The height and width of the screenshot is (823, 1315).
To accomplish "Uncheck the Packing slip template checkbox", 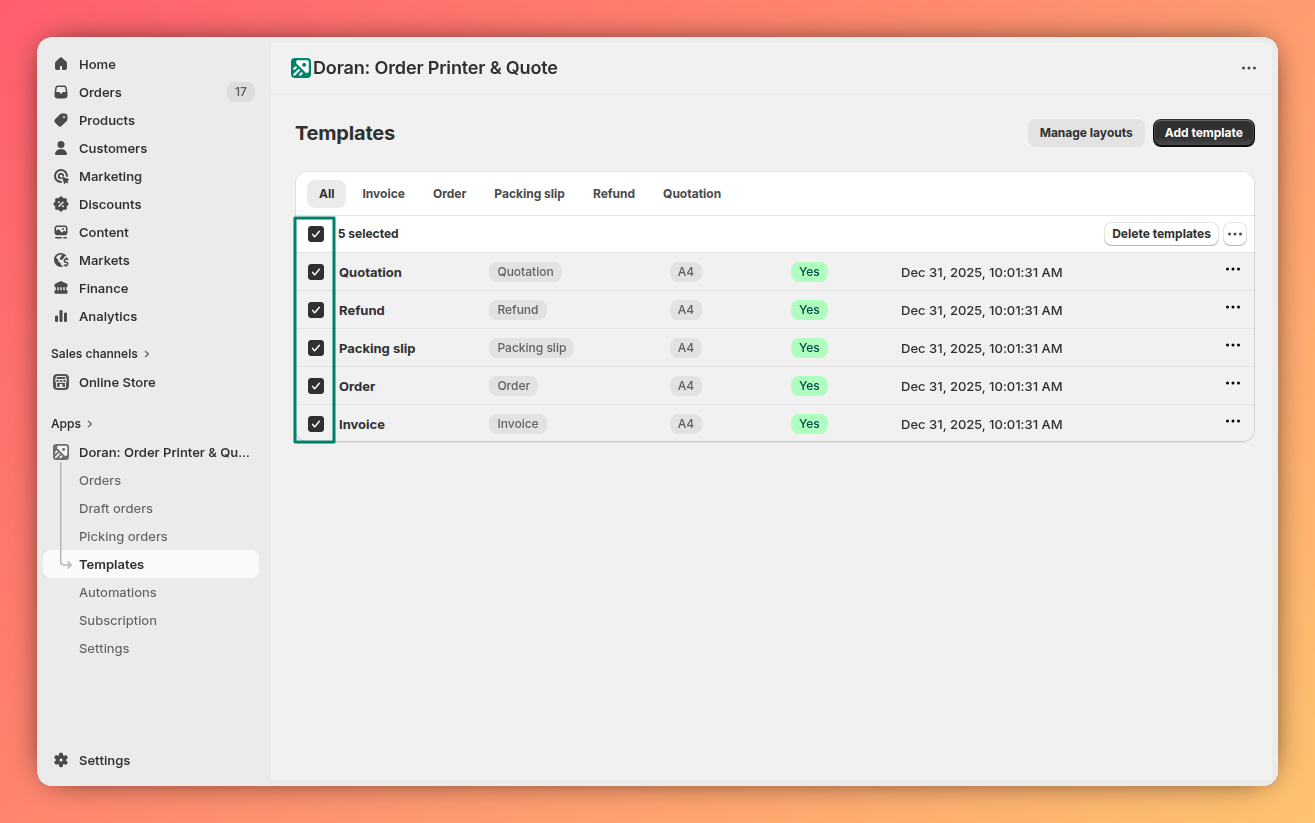I will [x=316, y=348].
